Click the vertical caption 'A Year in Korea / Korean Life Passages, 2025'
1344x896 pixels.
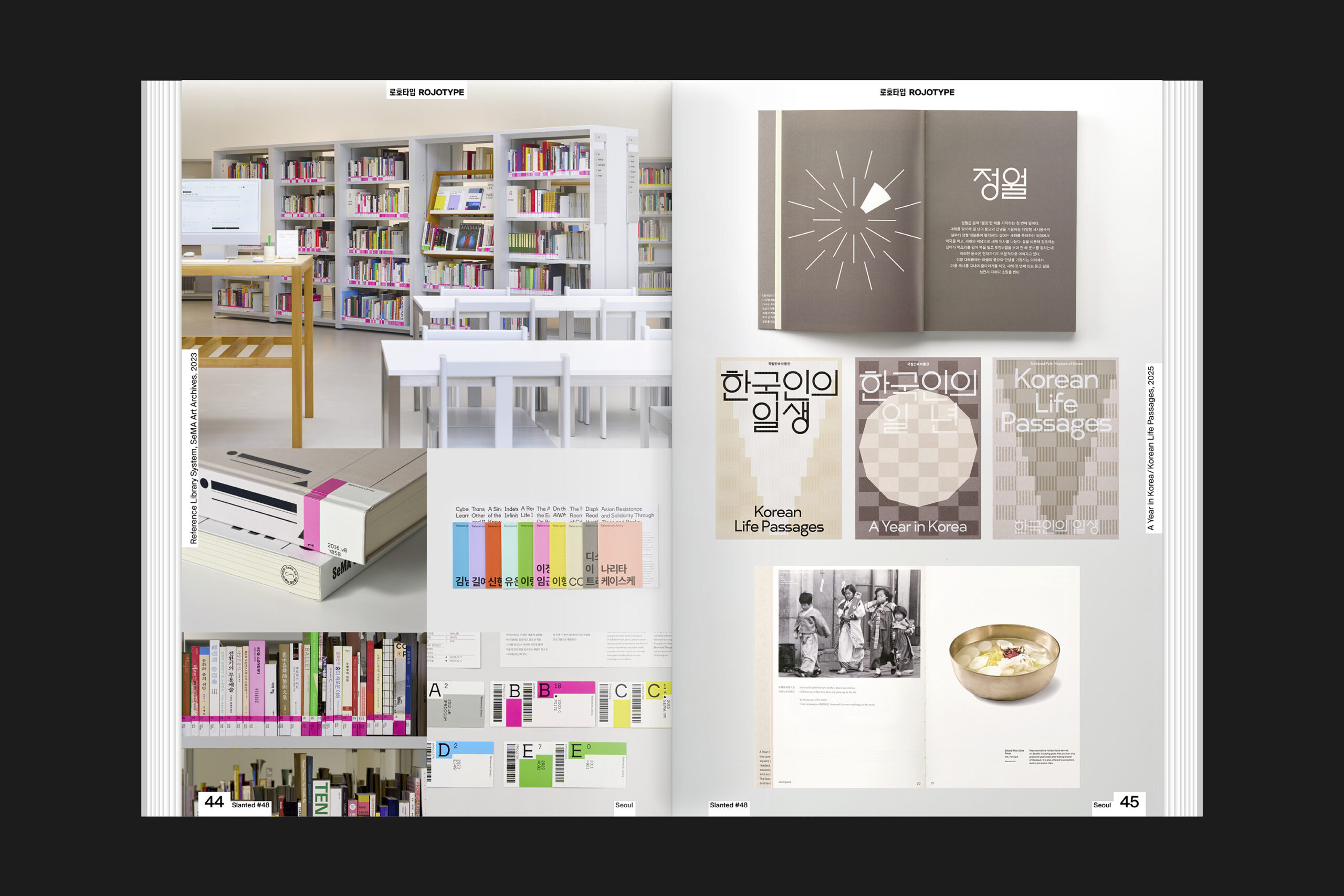click(x=1151, y=448)
